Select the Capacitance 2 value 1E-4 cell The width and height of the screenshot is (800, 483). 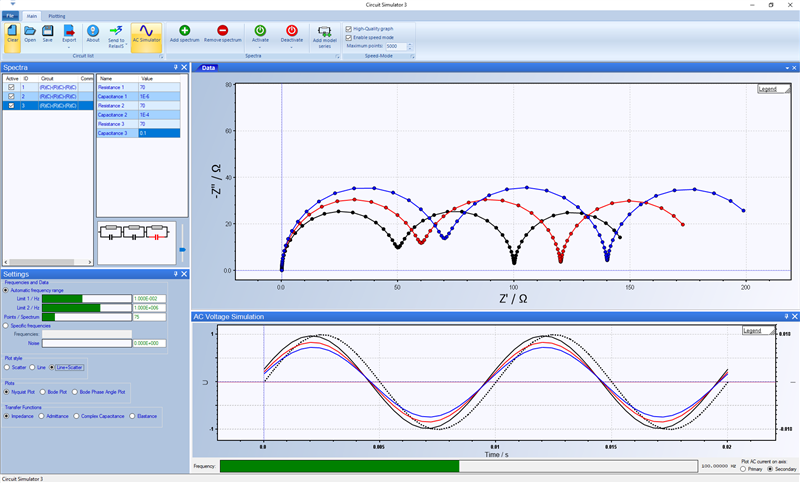(159, 115)
